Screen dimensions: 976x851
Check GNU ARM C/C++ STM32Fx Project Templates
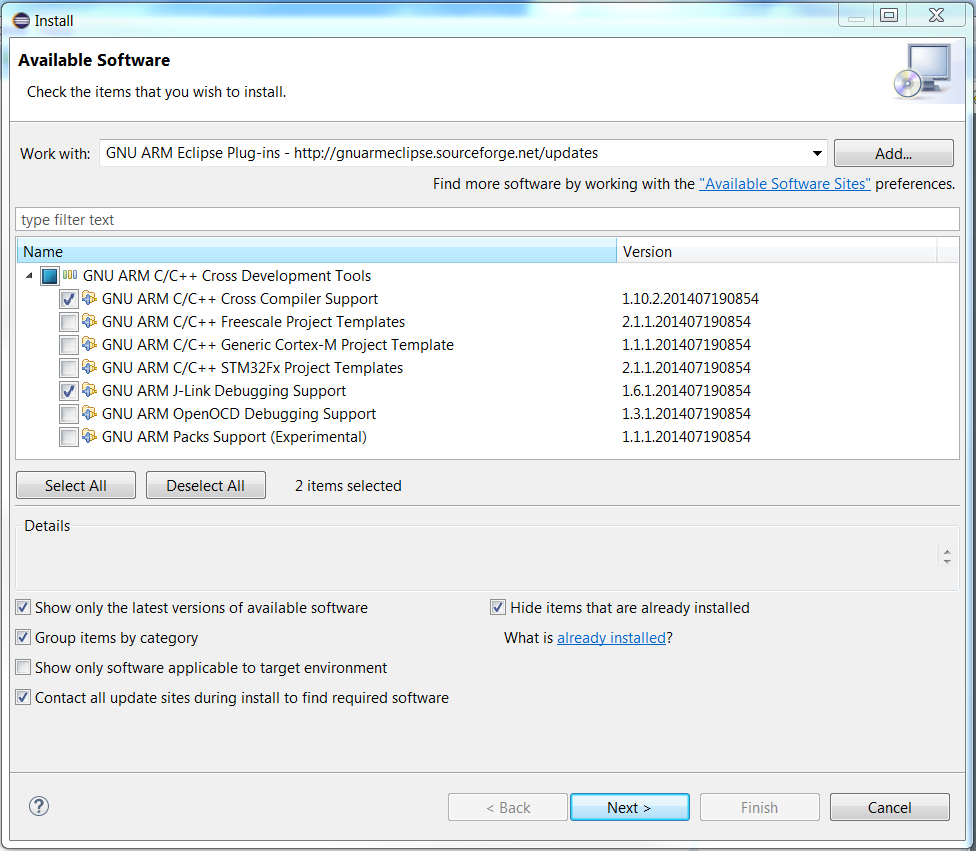(x=68, y=369)
